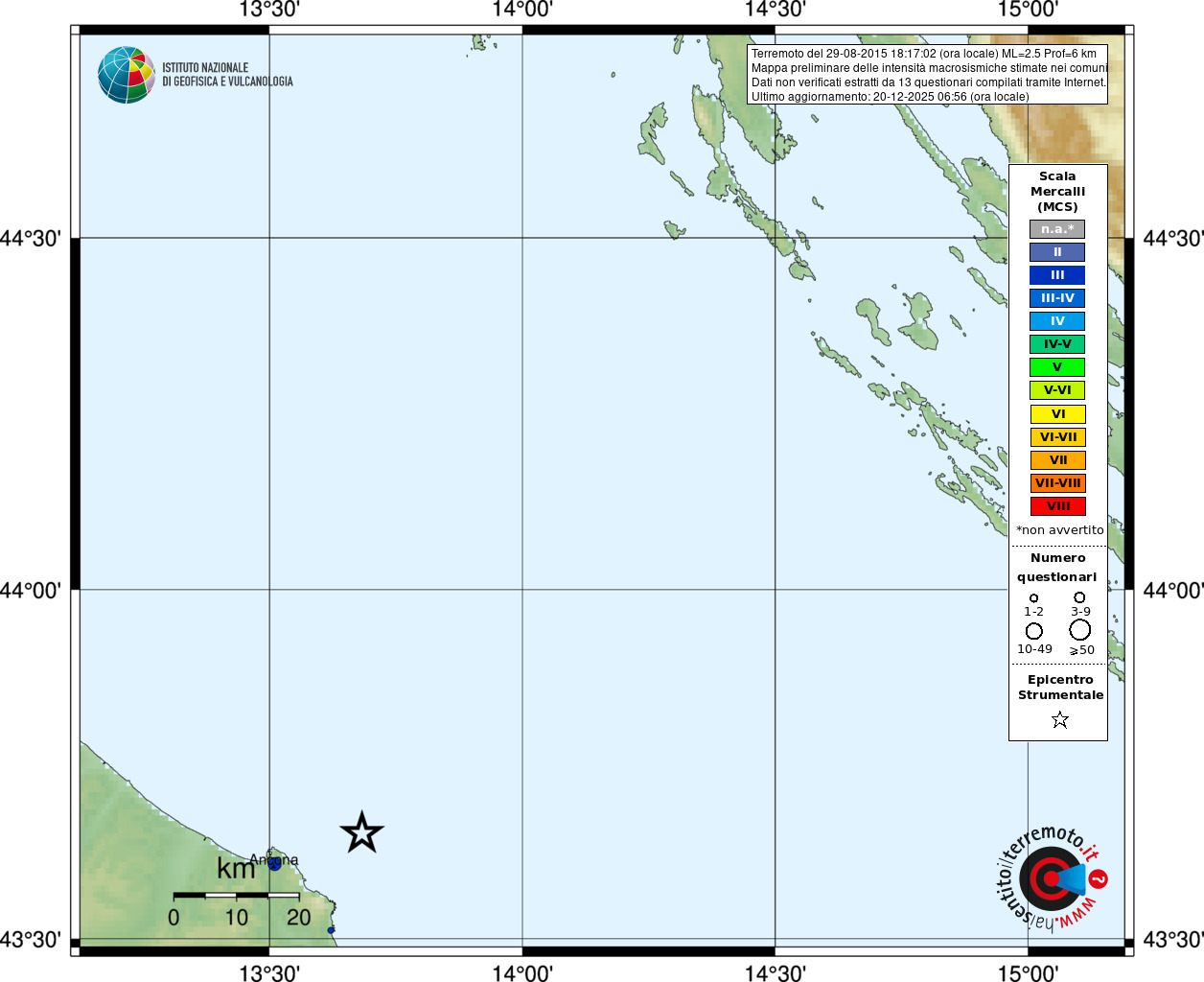Click the legend star under Epicentro Strumentale

(x=1059, y=719)
